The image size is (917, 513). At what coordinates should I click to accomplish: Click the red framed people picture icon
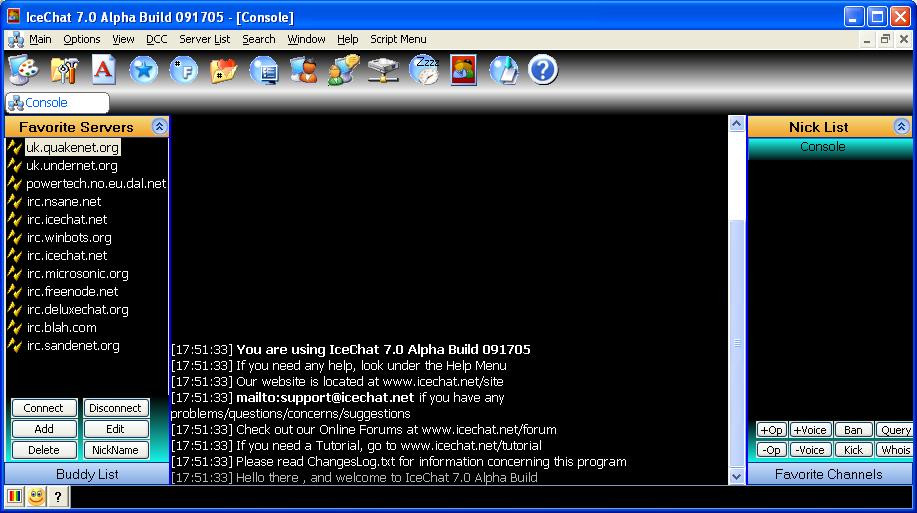pos(463,70)
